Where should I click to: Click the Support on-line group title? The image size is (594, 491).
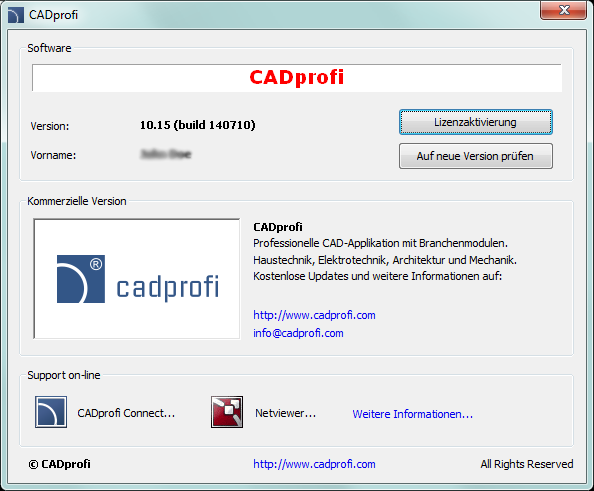[64, 375]
